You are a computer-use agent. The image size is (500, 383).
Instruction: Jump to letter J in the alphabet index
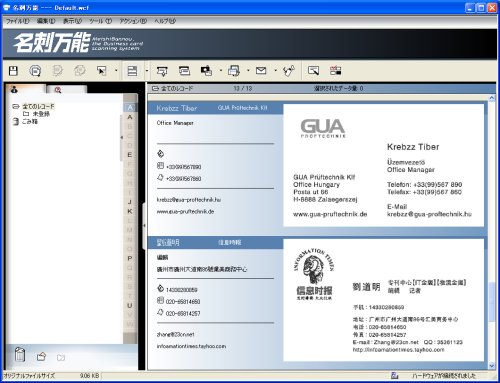130,202
